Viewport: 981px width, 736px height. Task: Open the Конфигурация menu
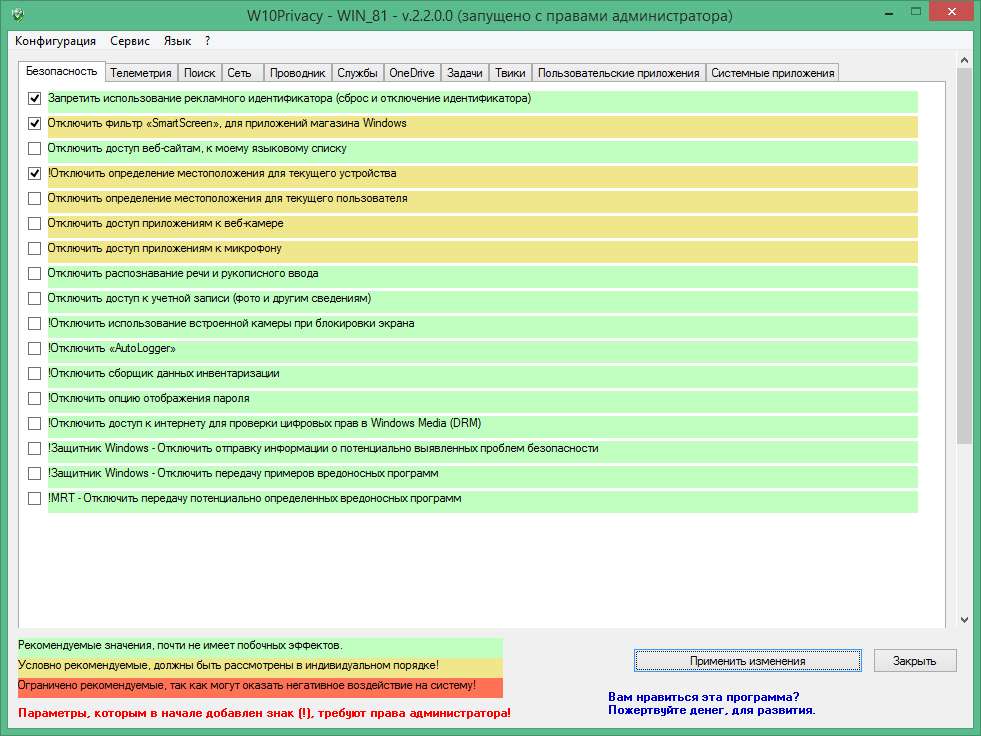coord(56,41)
